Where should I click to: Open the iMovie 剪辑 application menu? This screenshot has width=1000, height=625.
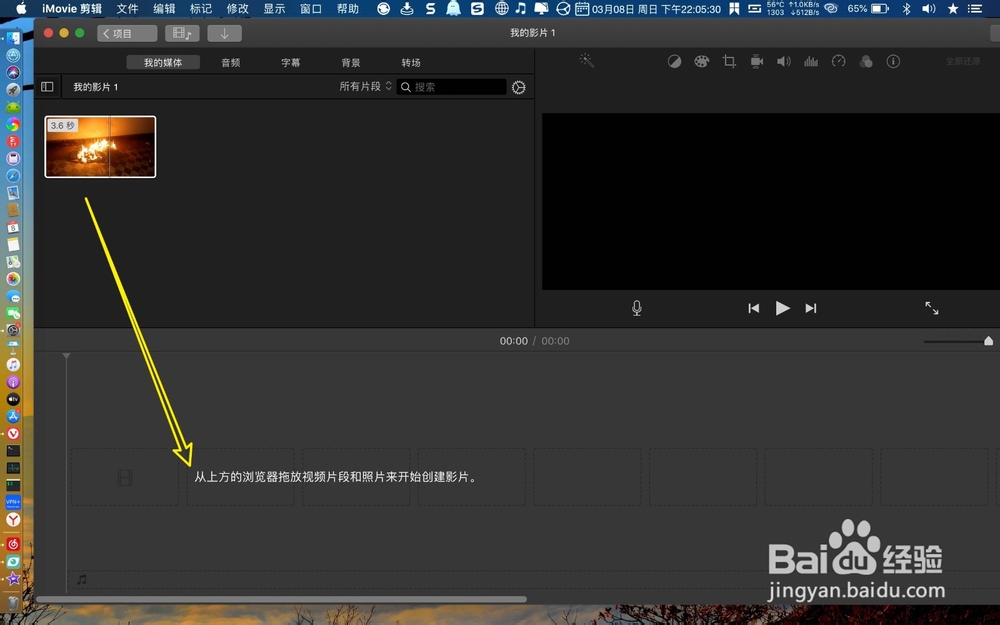click(x=71, y=9)
